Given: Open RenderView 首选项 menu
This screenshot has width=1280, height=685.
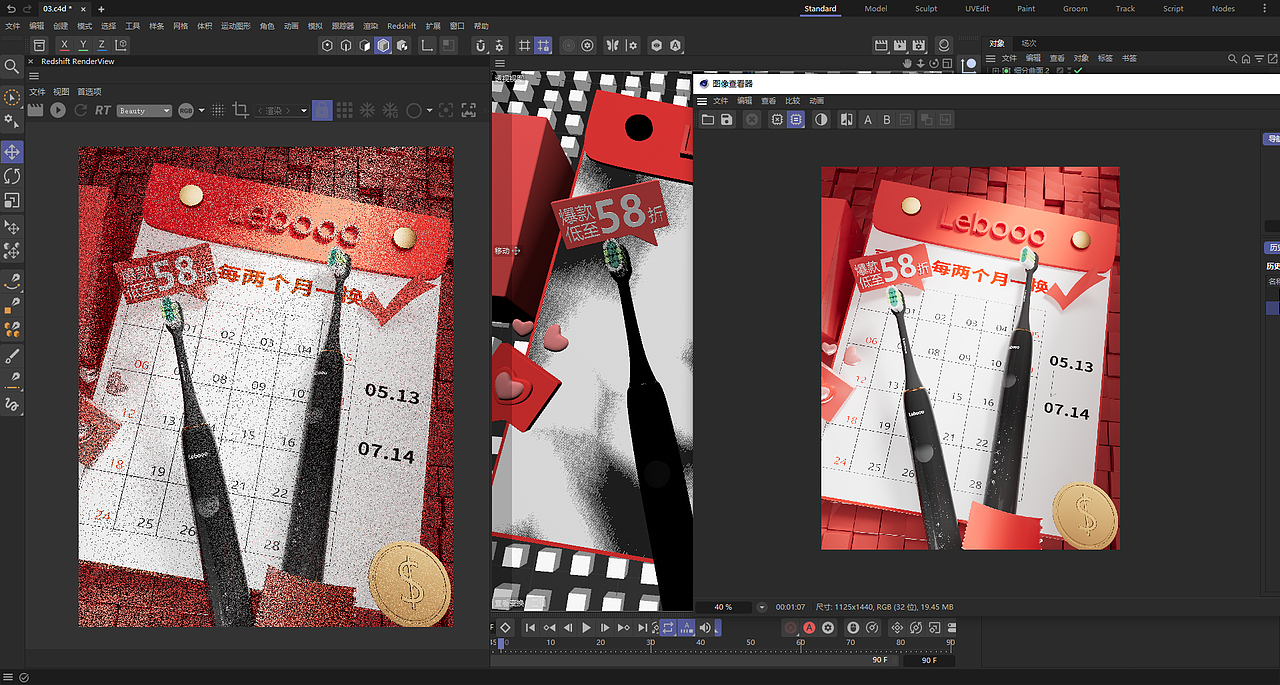Looking at the screenshot, I should 89,91.
